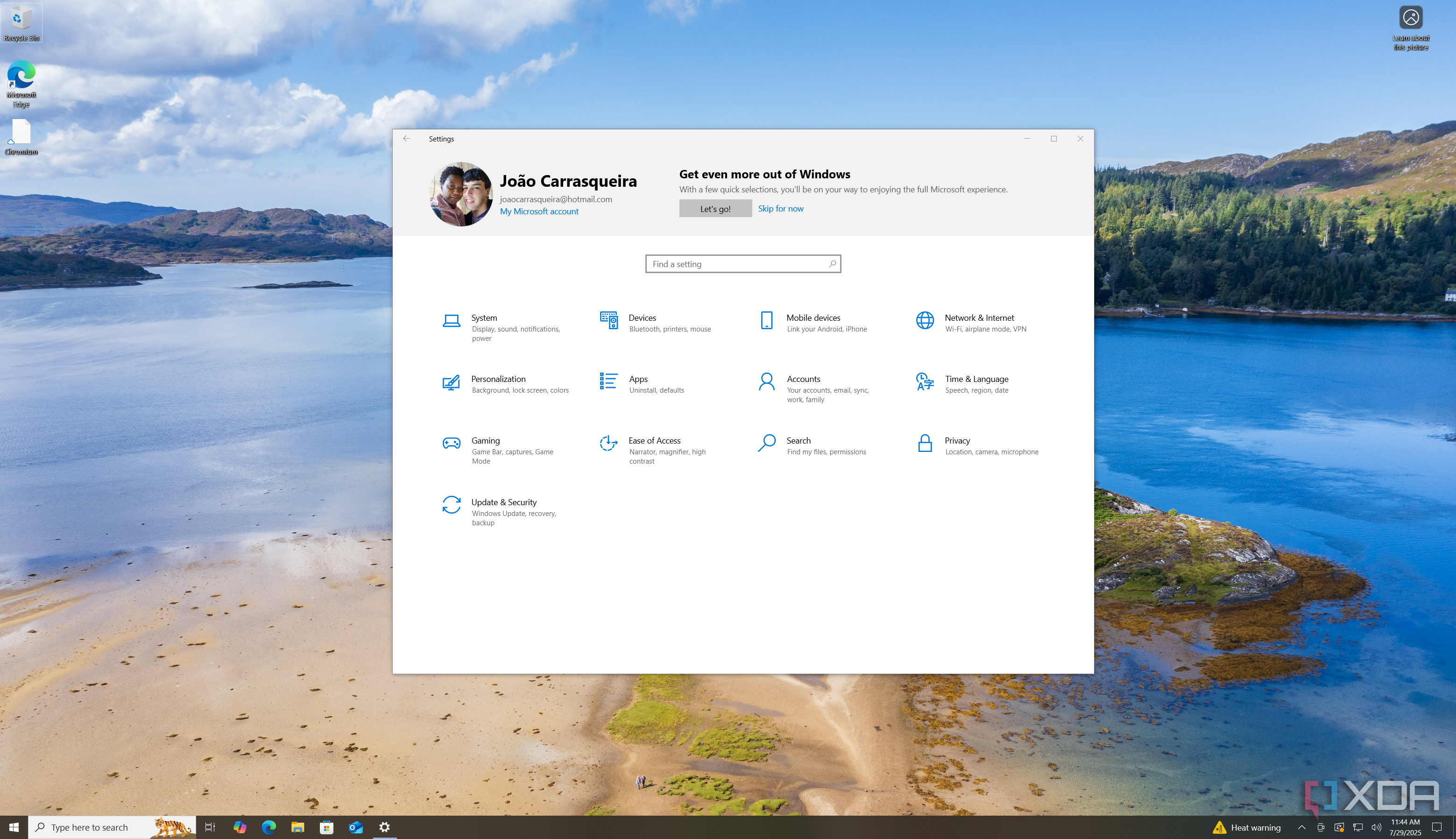
Task: Click the Settings back arrow
Action: point(407,139)
